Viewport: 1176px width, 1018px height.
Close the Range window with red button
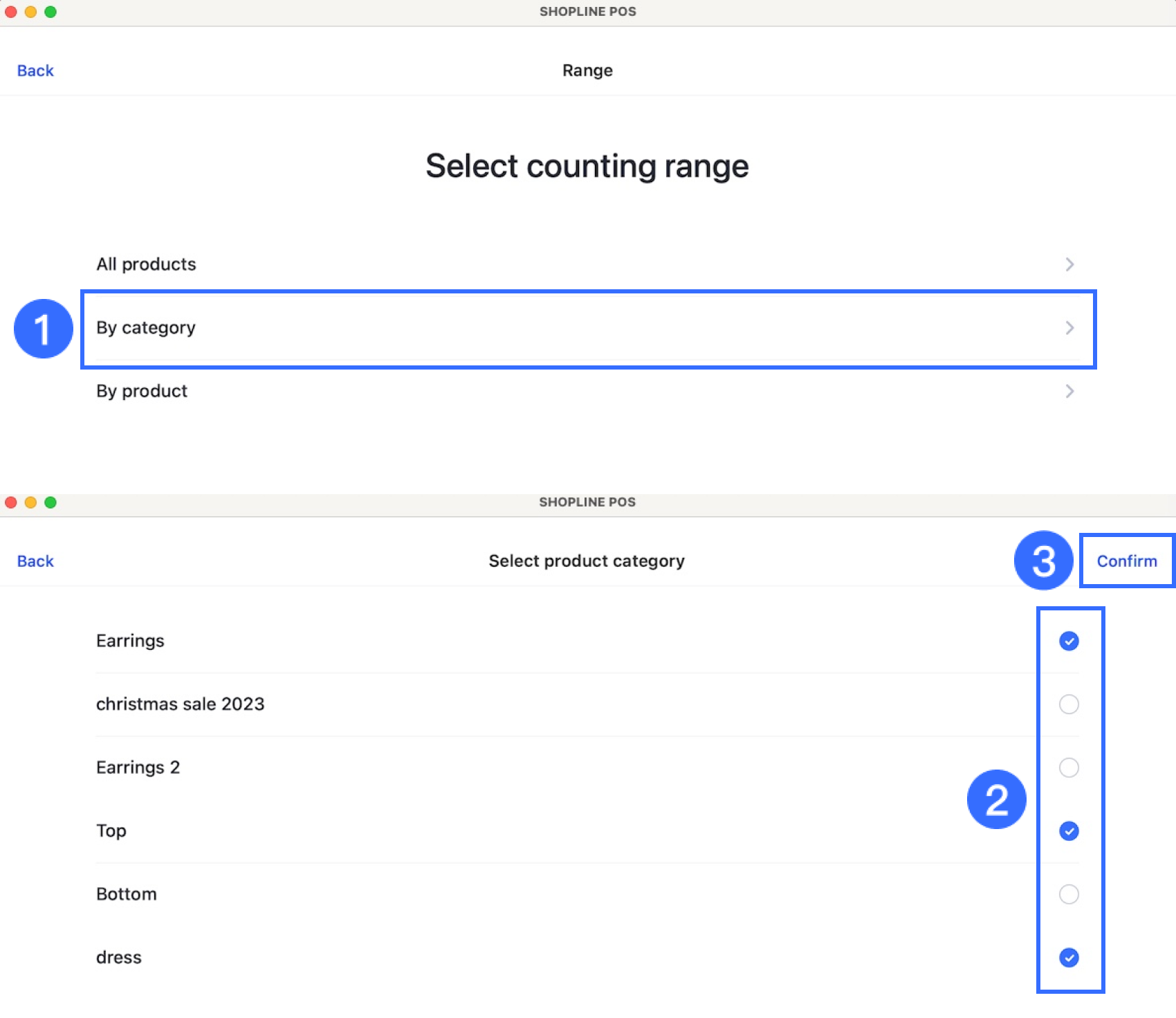pos(11,12)
